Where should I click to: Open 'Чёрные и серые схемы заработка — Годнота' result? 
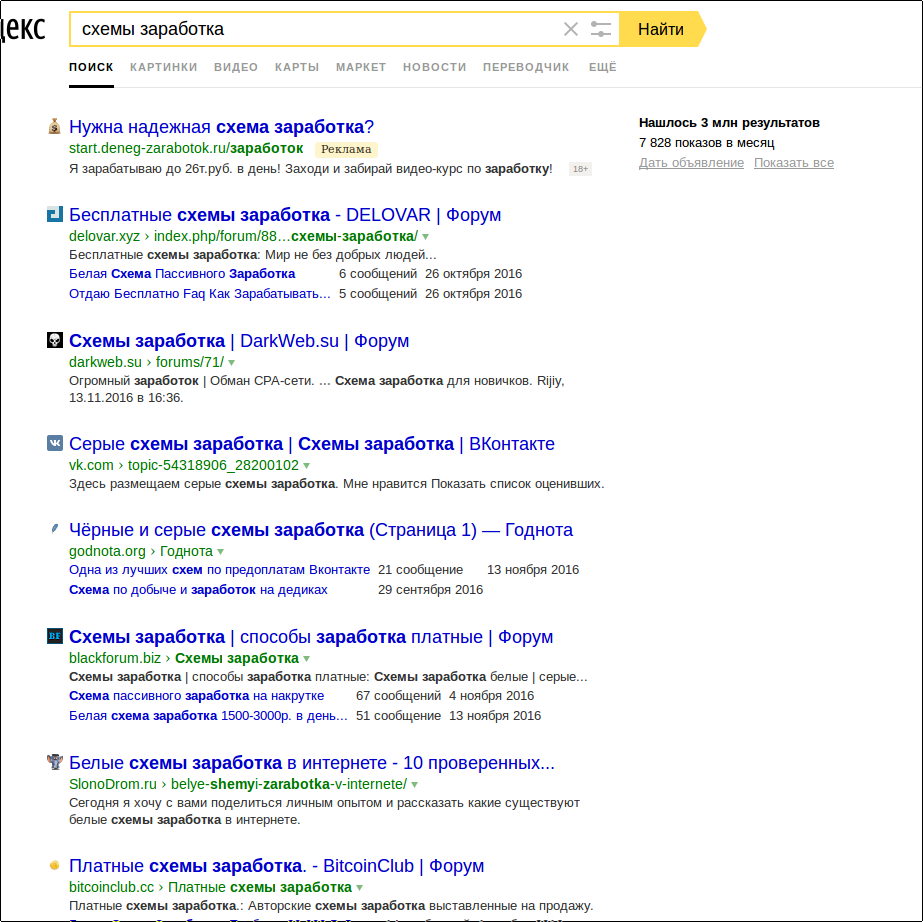321,530
